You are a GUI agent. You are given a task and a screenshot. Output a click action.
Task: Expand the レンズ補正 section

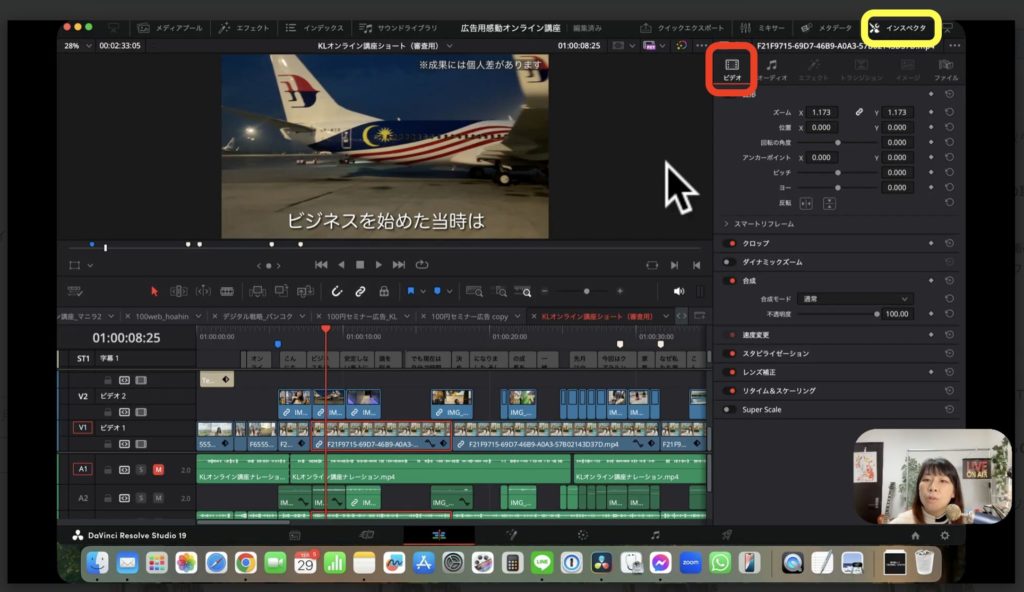pyautogui.click(x=760, y=372)
